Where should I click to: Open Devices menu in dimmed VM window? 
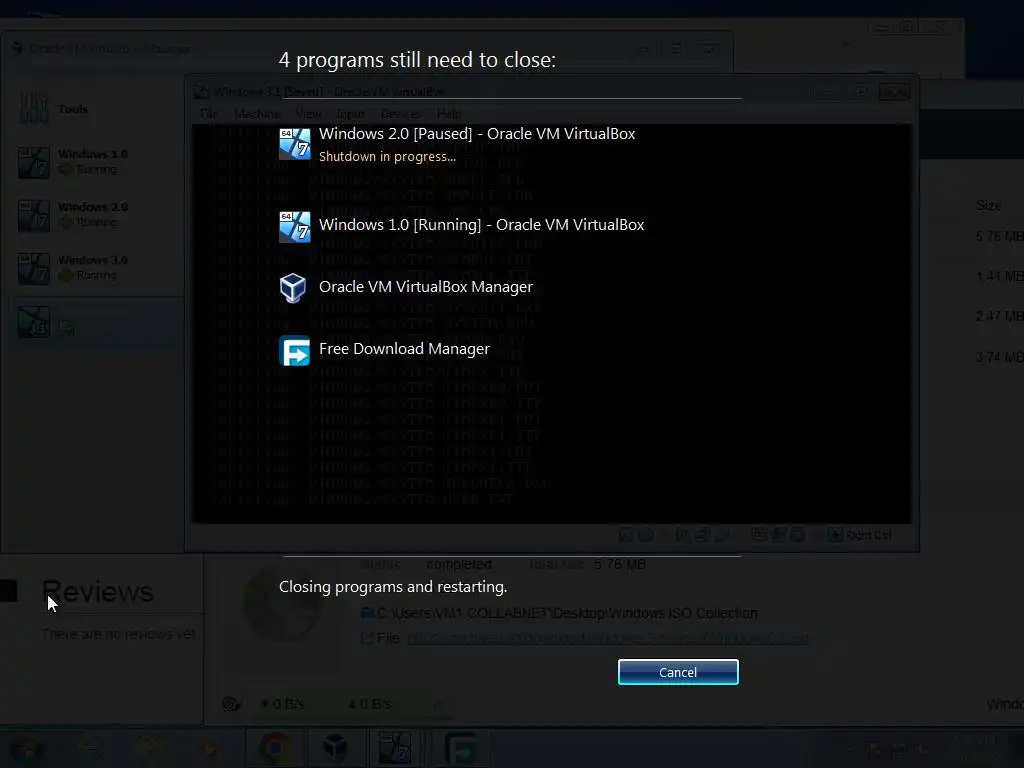400,114
